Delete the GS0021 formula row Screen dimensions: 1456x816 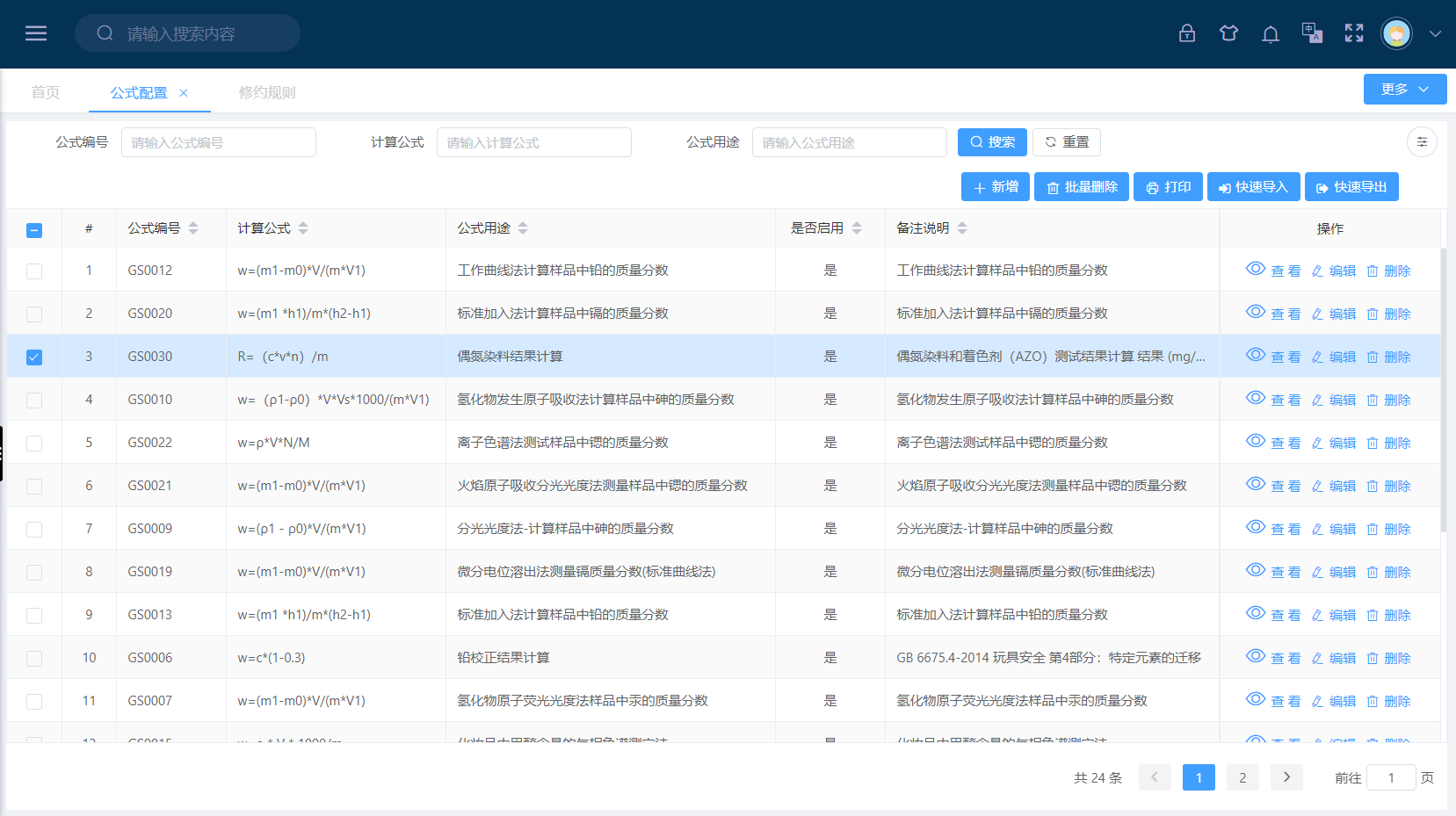(x=1388, y=486)
